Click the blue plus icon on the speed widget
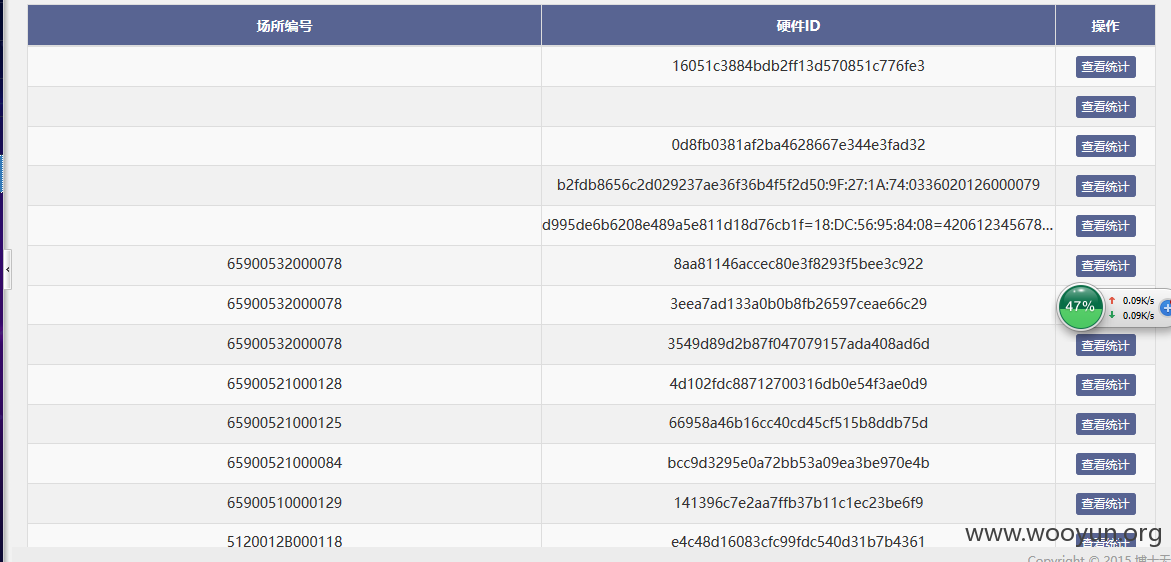This screenshot has width=1171, height=562. 1165,307
